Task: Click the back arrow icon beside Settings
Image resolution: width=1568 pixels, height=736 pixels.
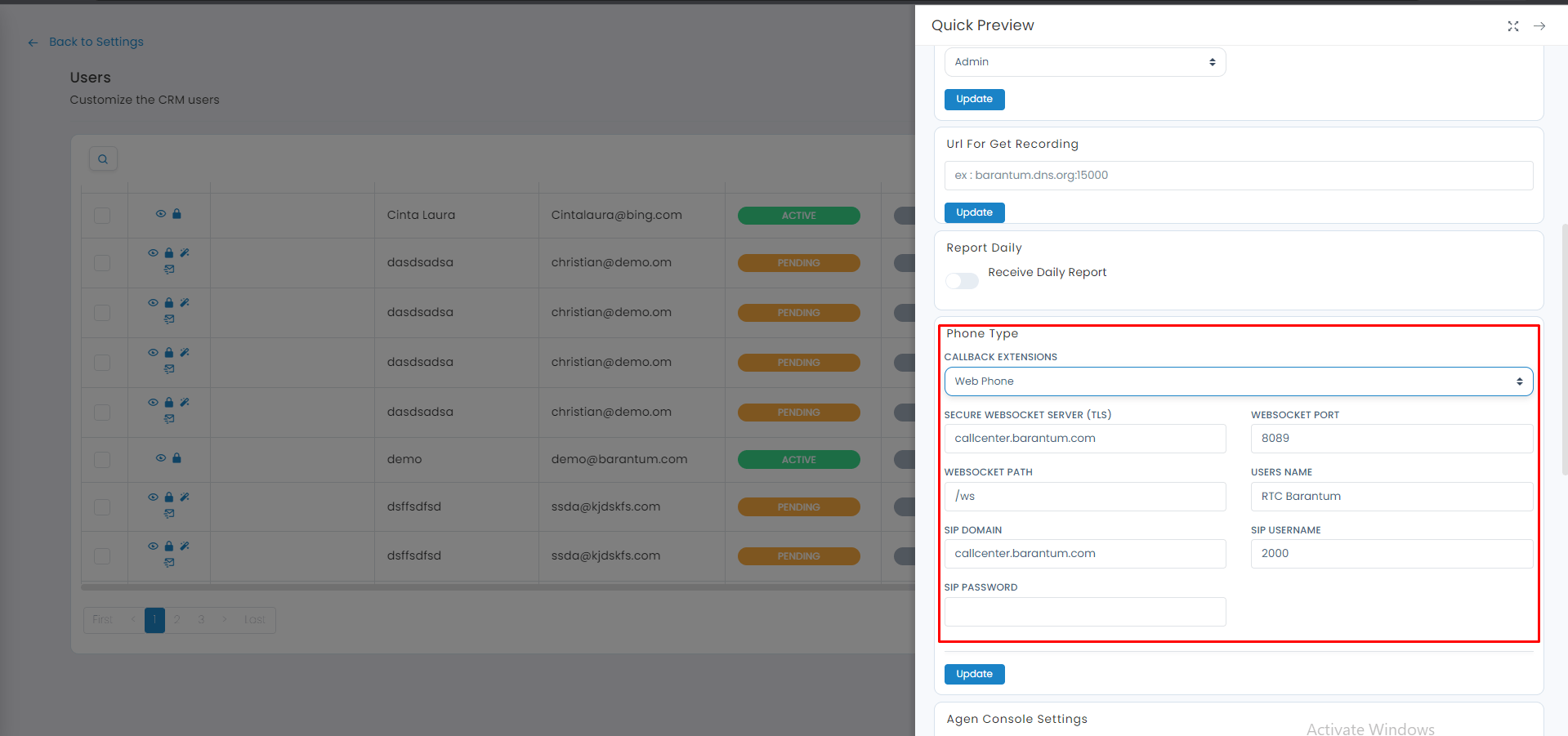Action: point(33,42)
